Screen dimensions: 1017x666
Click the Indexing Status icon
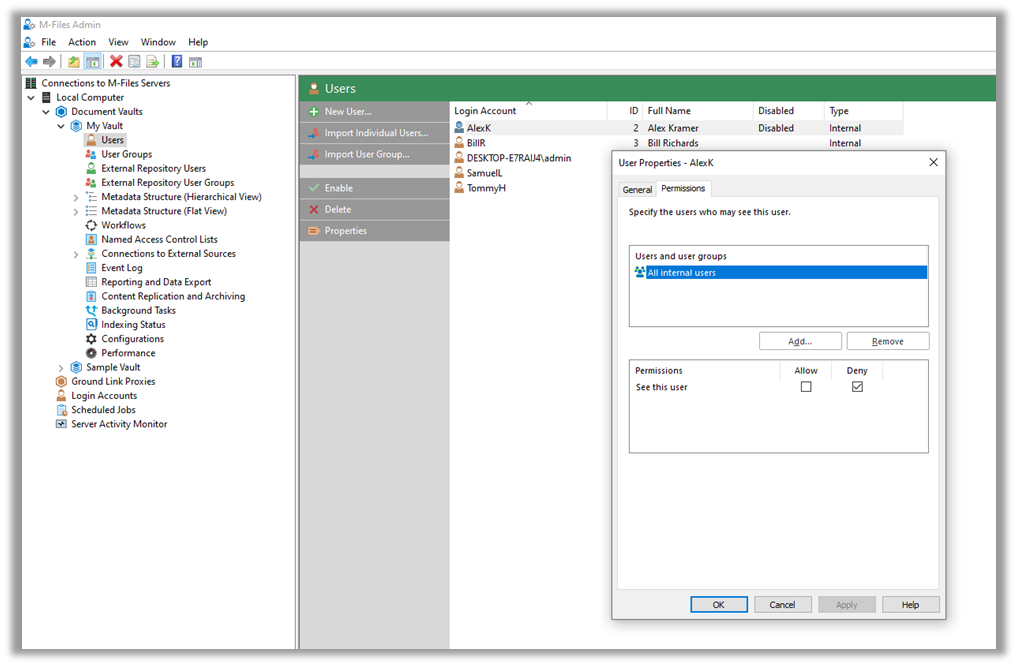(91, 324)
